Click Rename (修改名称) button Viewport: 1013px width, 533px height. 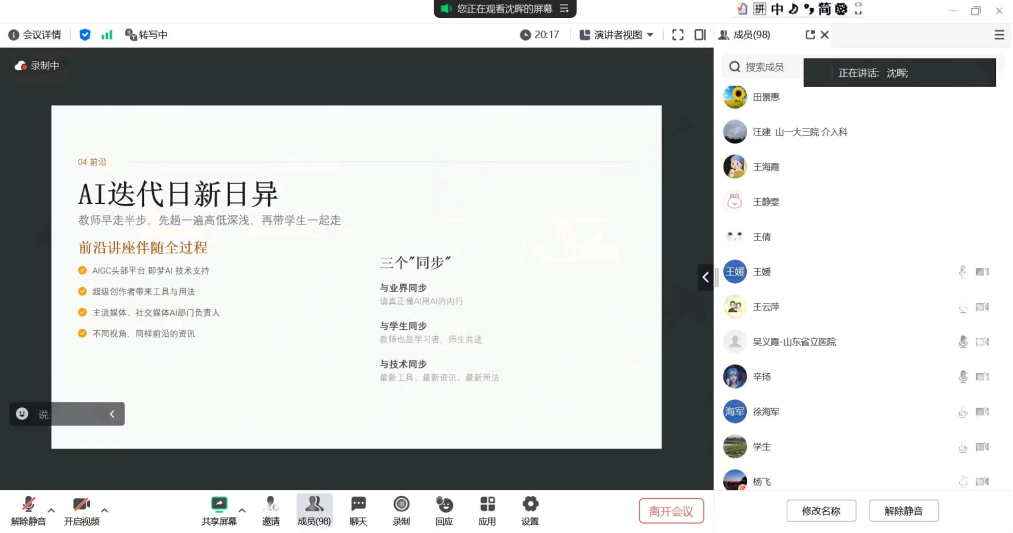point(821,511)
